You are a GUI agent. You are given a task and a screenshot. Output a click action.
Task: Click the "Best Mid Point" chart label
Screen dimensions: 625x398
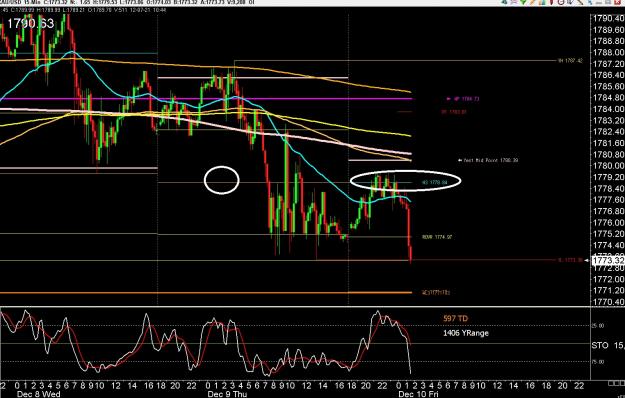488,161
